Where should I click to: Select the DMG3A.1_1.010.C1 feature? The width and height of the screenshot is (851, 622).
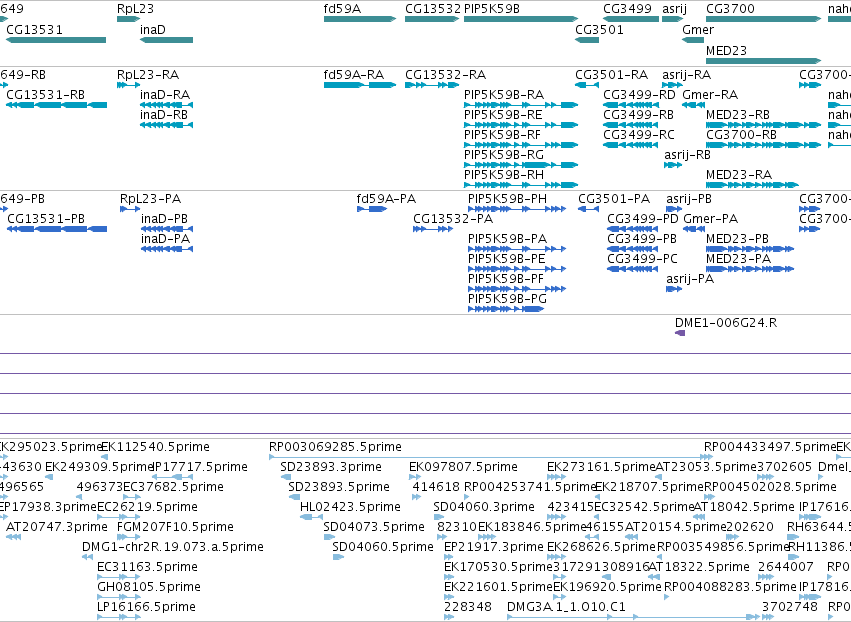coord(633,617)
